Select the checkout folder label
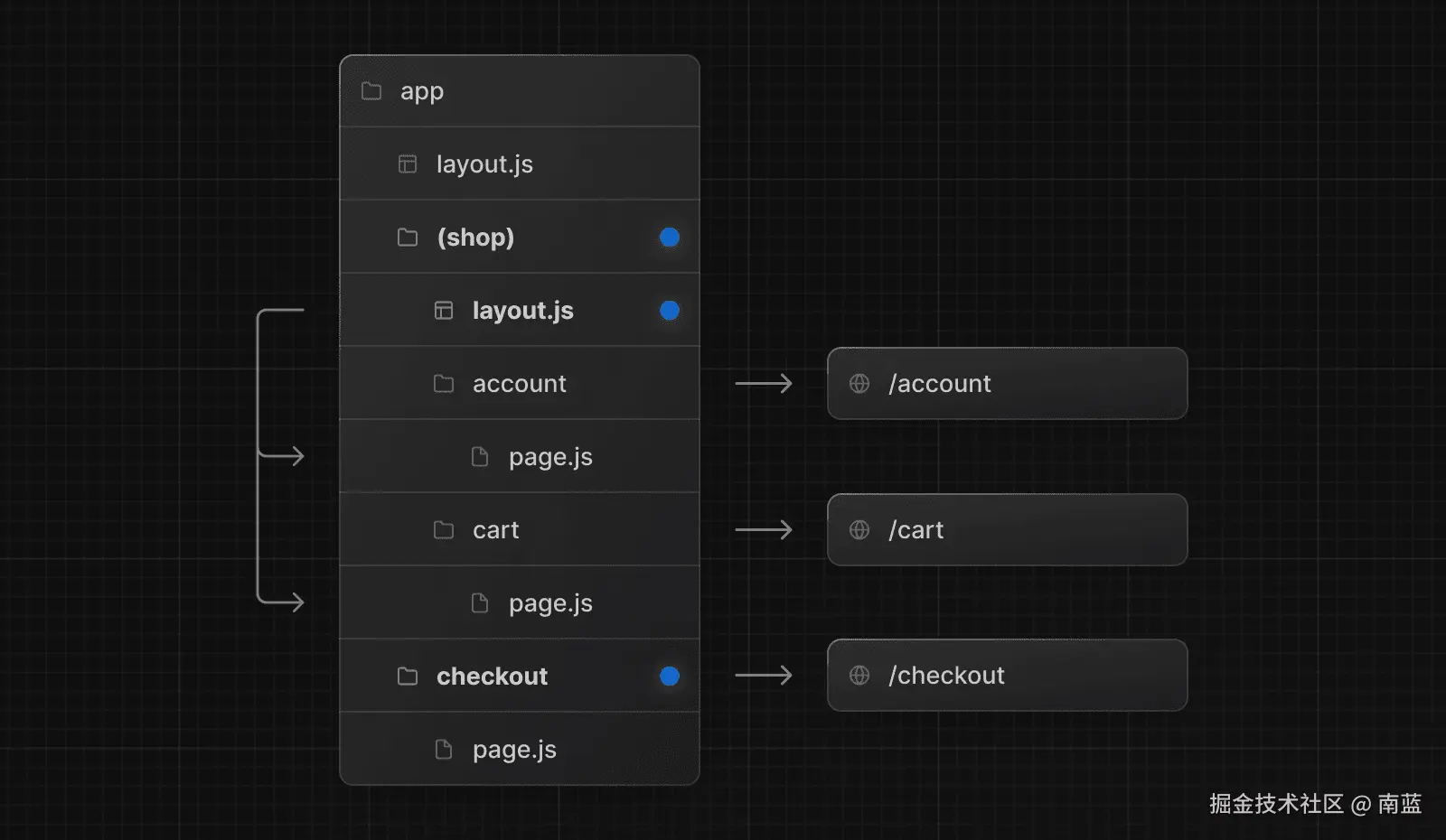 (x=492, y=677)
